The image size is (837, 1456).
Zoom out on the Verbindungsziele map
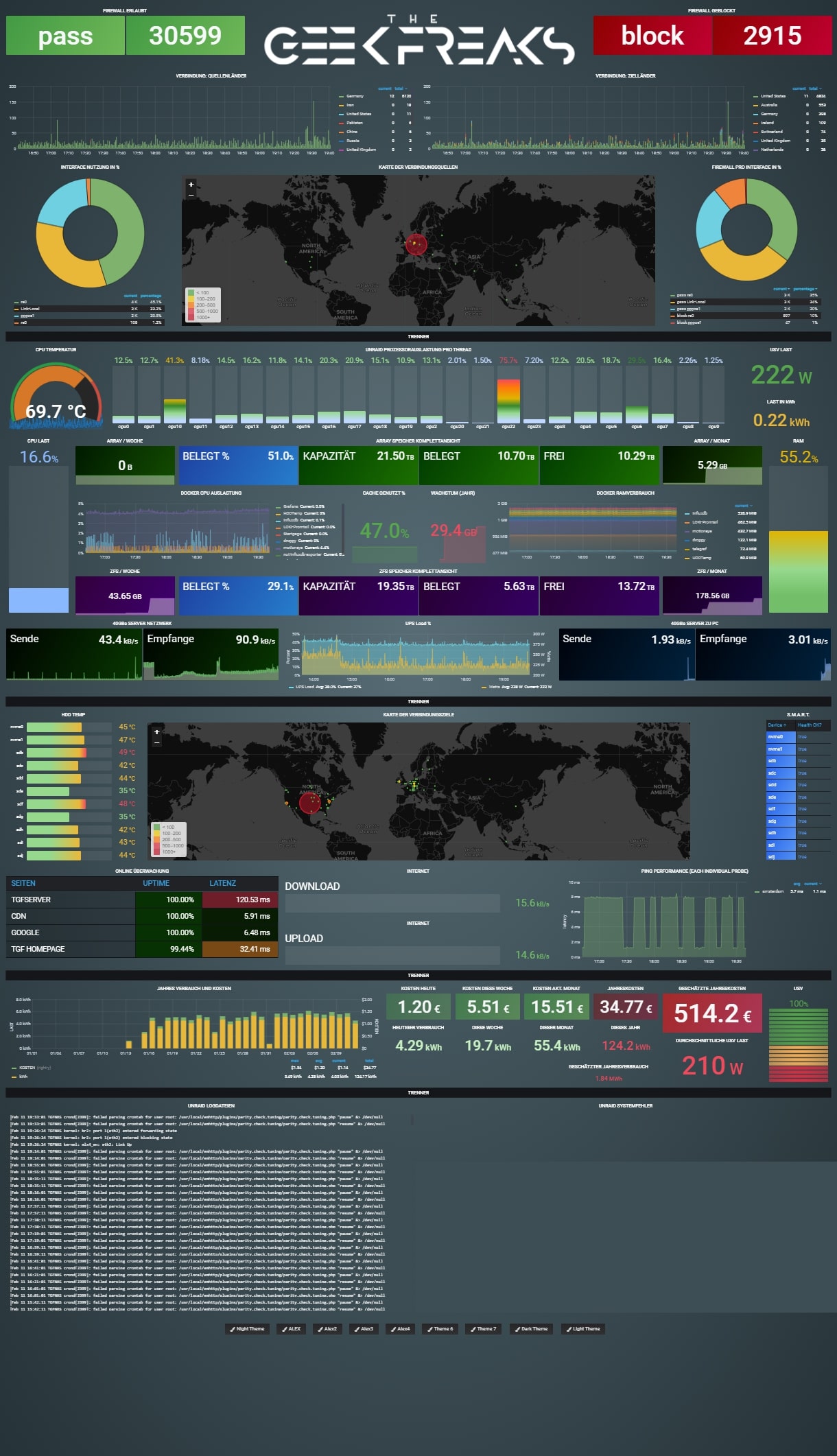(157, 742)
